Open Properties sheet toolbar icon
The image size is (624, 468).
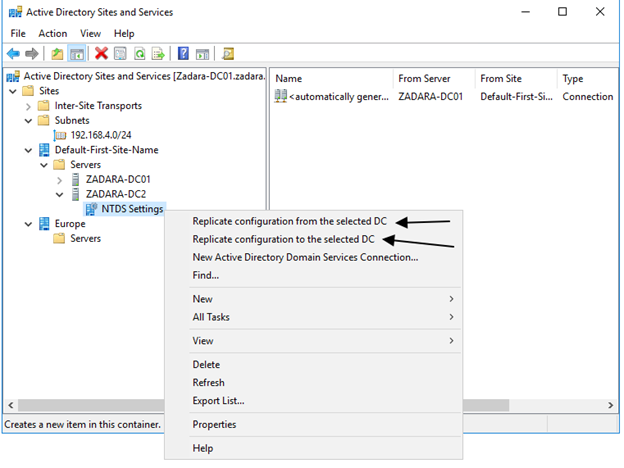pos(120,53)
